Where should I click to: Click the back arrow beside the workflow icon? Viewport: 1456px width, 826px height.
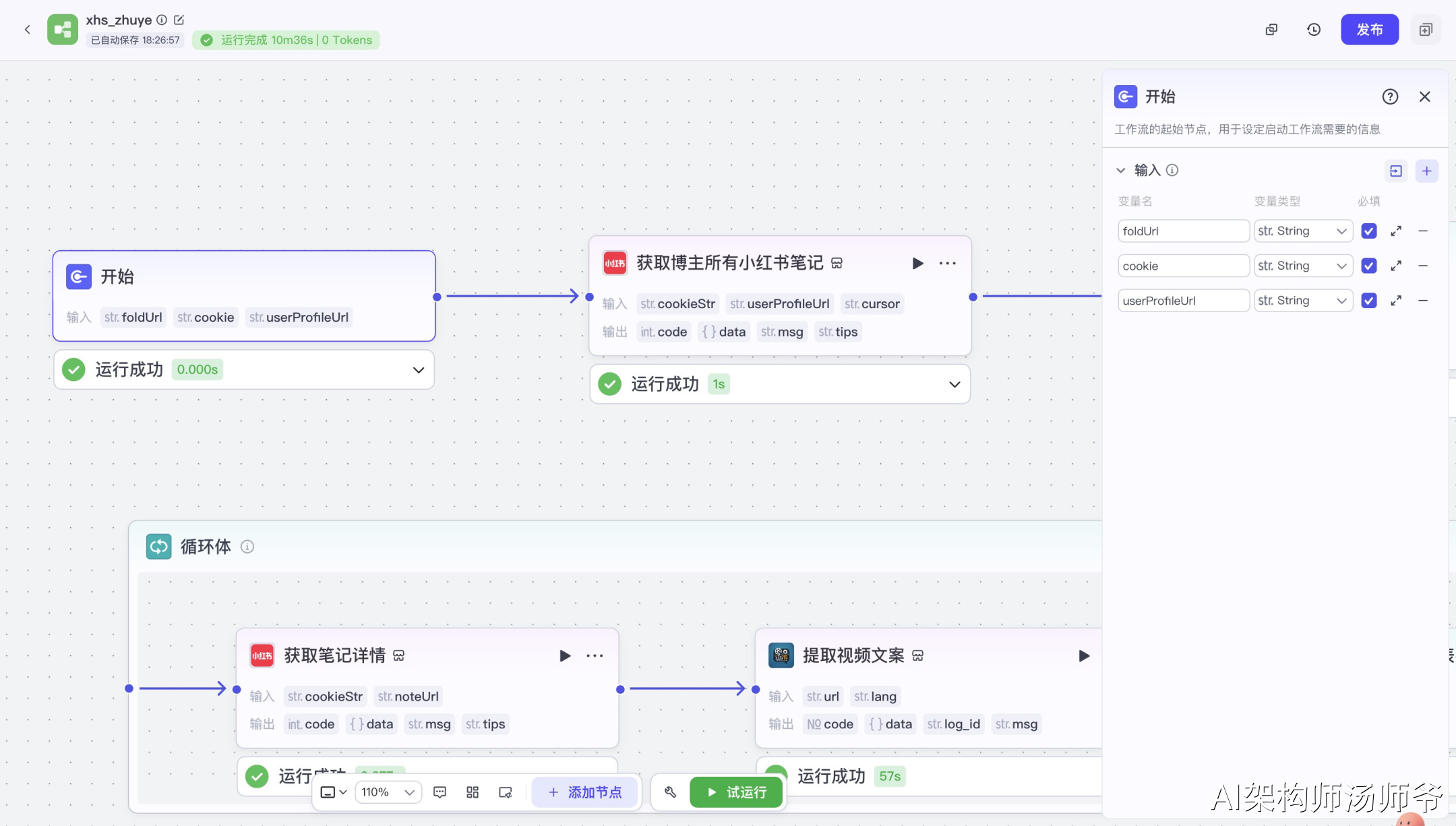[28, 29]
